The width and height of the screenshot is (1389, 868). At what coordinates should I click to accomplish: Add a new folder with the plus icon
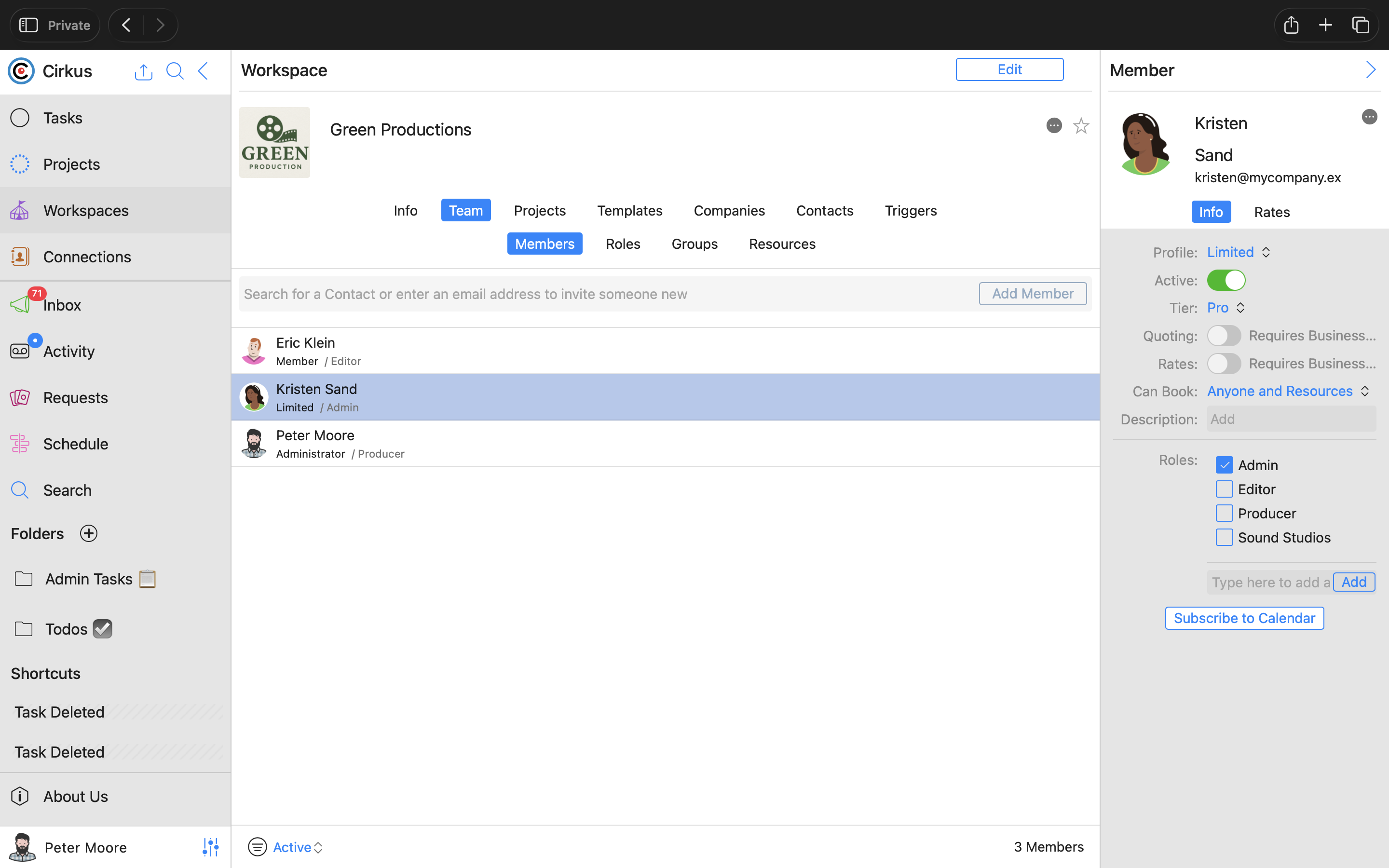pyautogui.click(x=88, y=533)
